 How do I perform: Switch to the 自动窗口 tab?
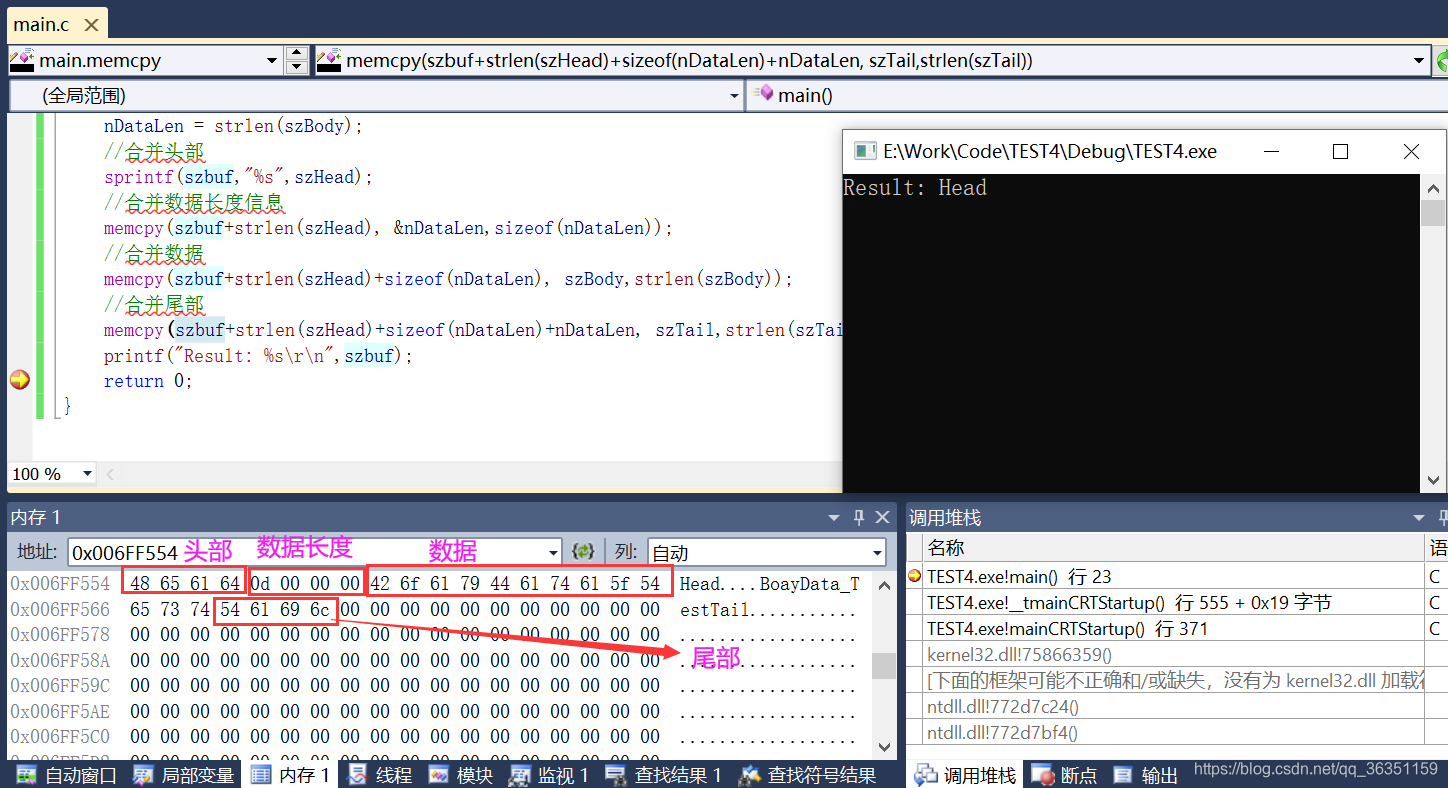tap(67, 775)
